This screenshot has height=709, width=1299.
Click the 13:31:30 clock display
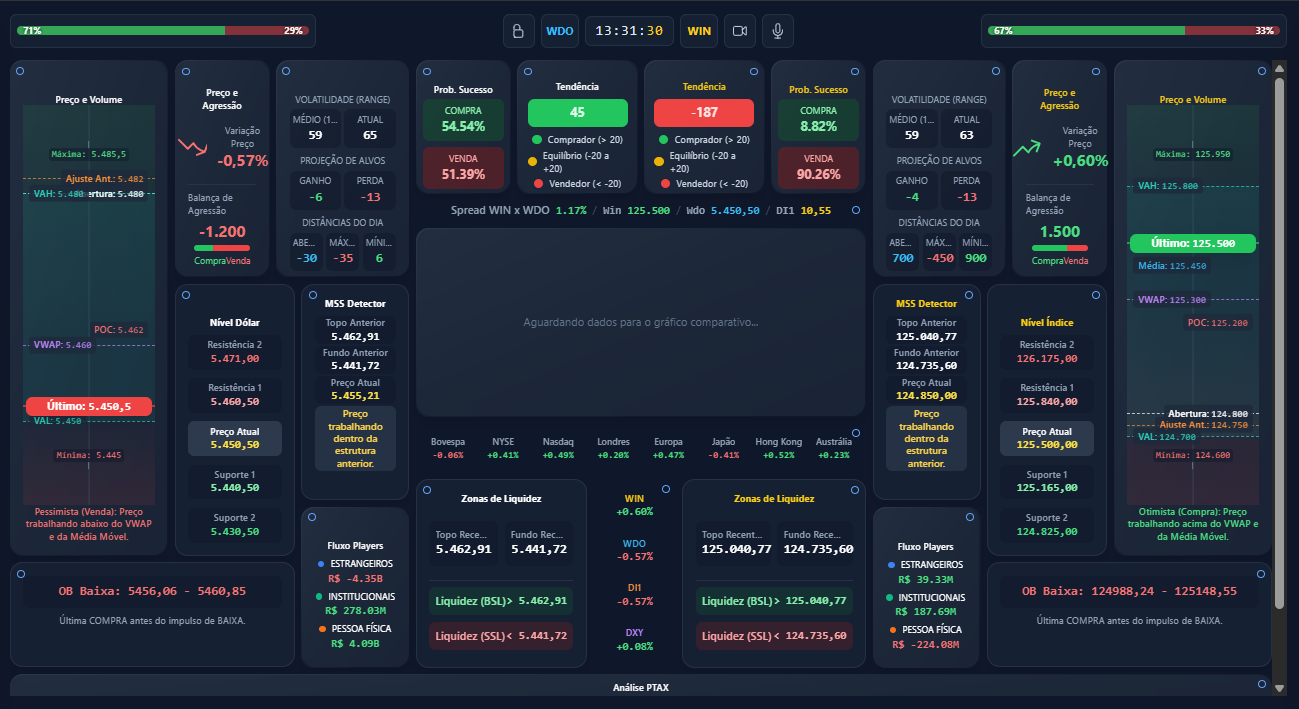629,31
